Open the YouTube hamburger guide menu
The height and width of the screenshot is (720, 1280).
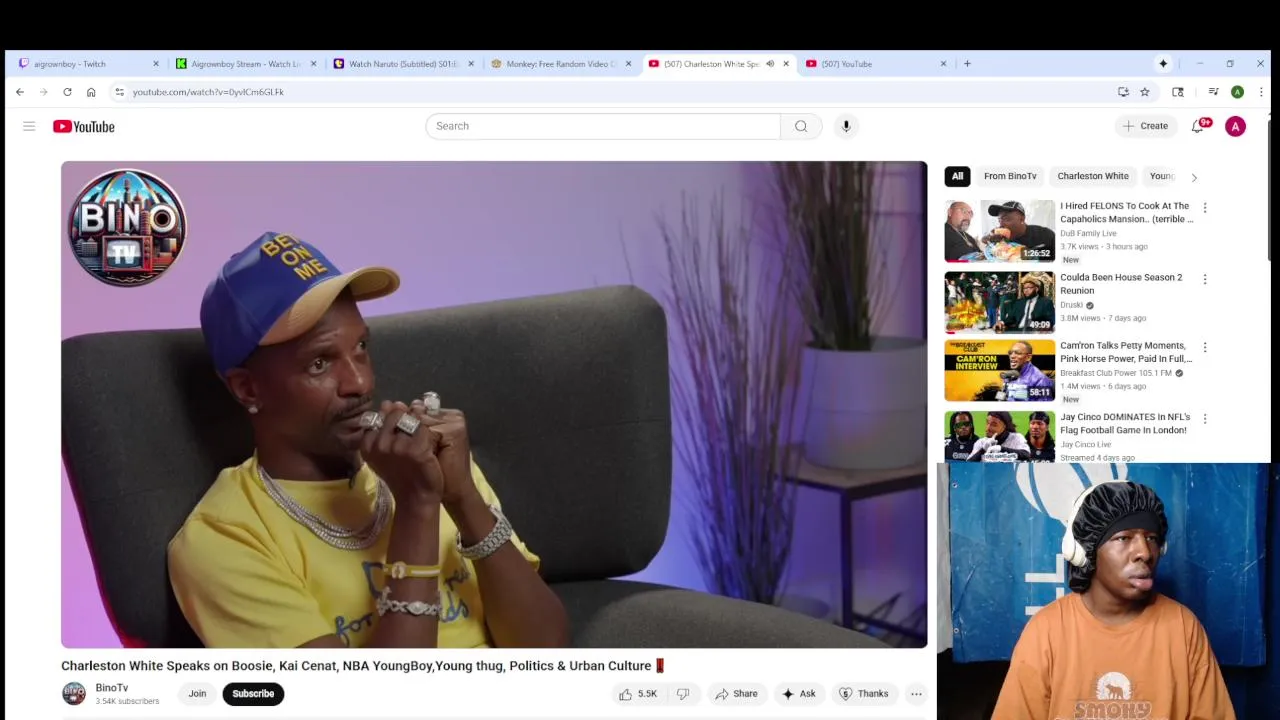pos(29,126)
